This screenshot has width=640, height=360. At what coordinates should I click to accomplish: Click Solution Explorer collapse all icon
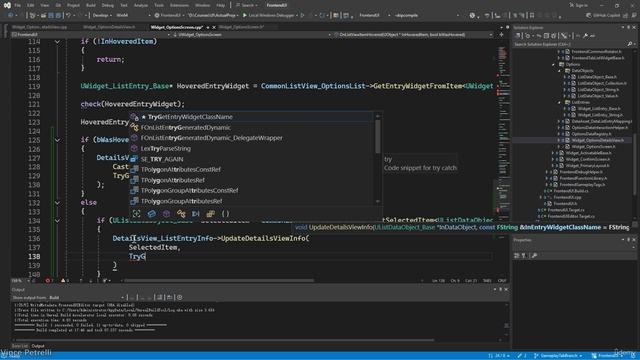point(547,36)
